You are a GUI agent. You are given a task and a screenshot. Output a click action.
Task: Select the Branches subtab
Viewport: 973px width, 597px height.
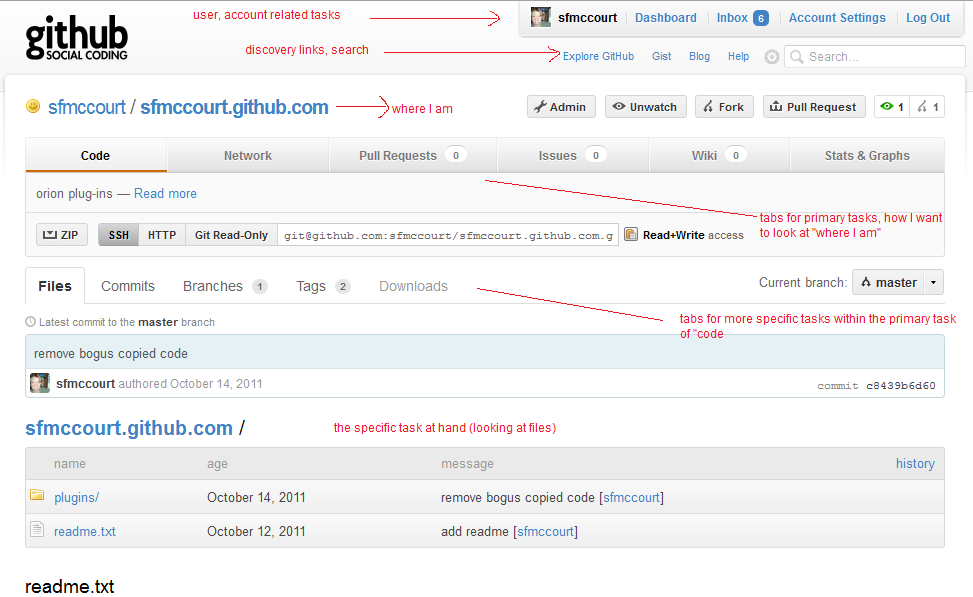click(225, 286)
